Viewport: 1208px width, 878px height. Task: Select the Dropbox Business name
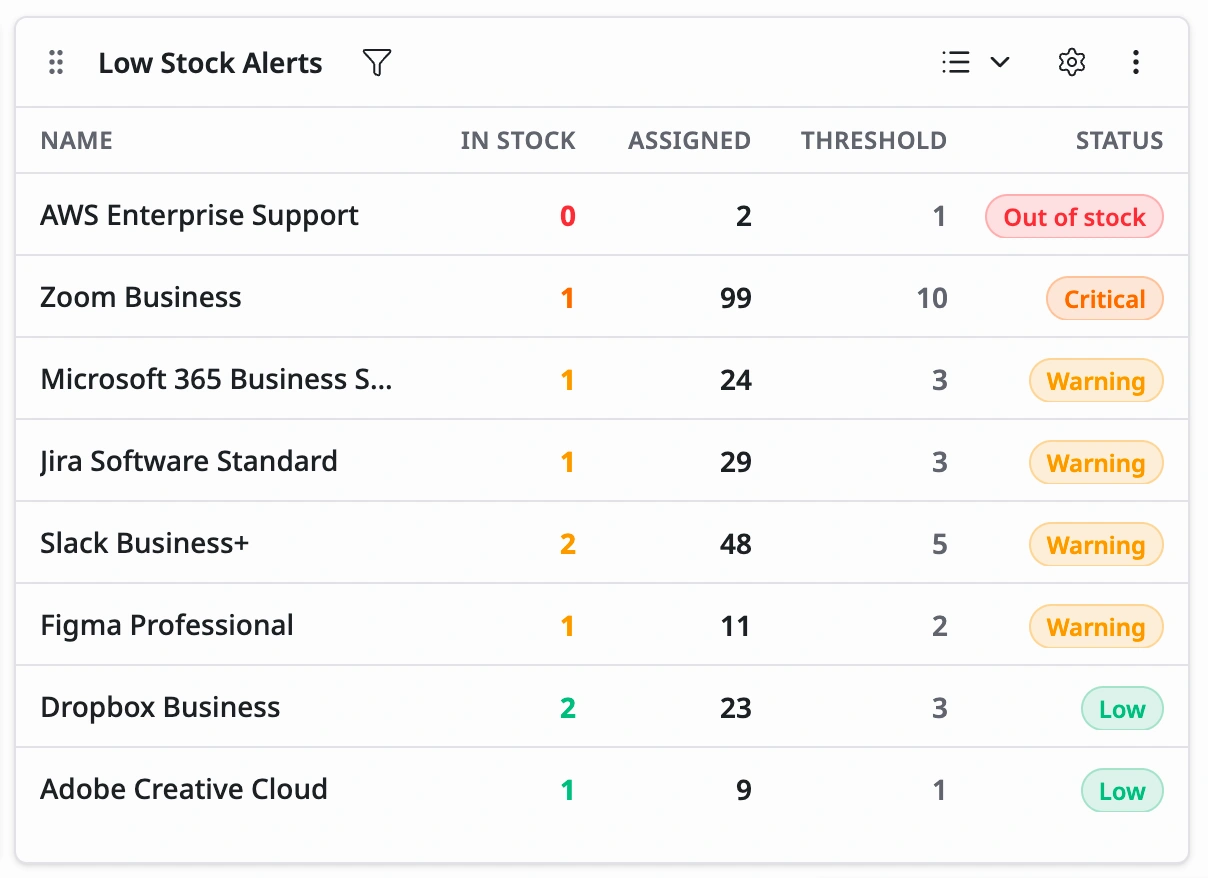pyautogui.click(x=160, y=707)
